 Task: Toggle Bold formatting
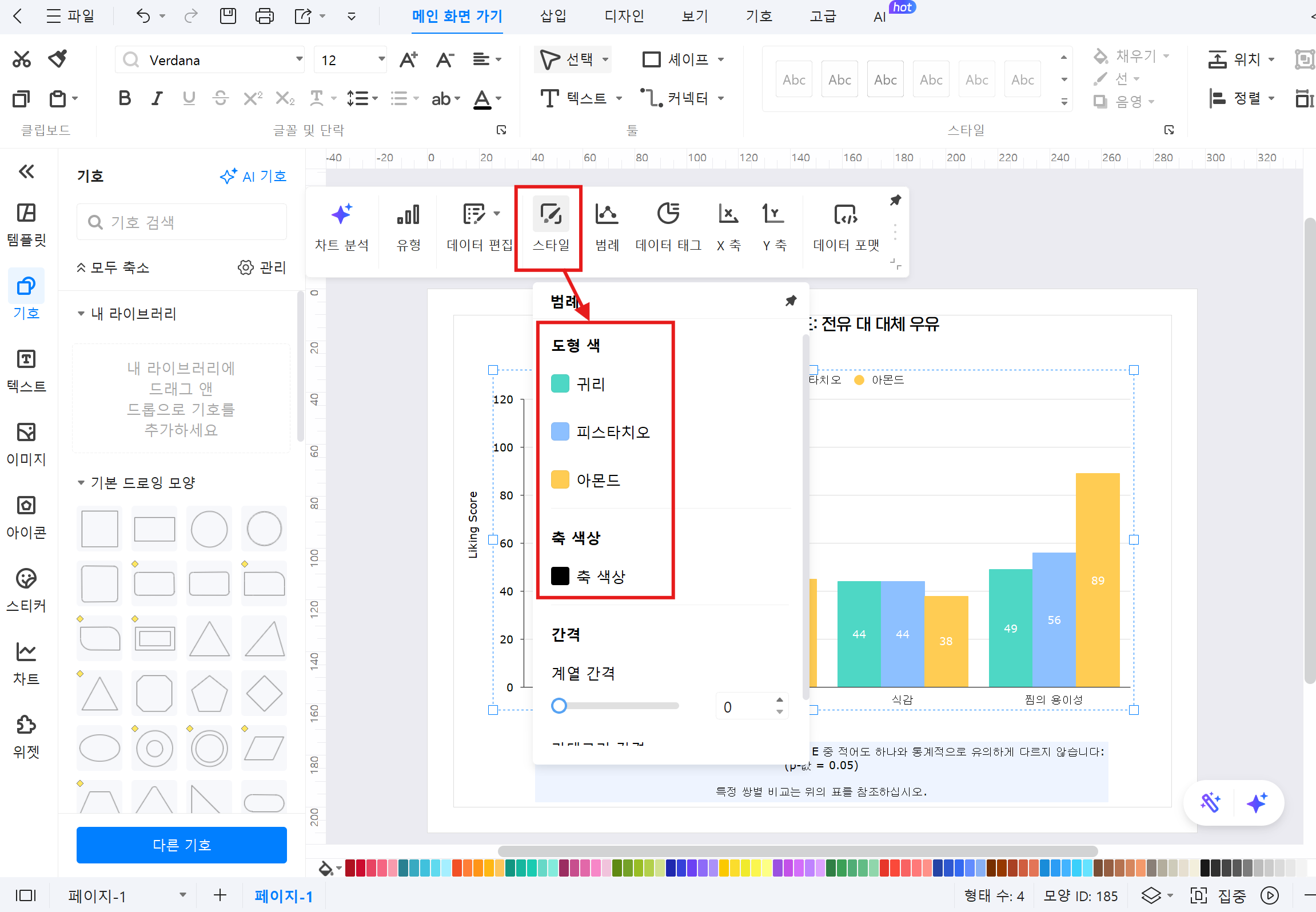125,99
